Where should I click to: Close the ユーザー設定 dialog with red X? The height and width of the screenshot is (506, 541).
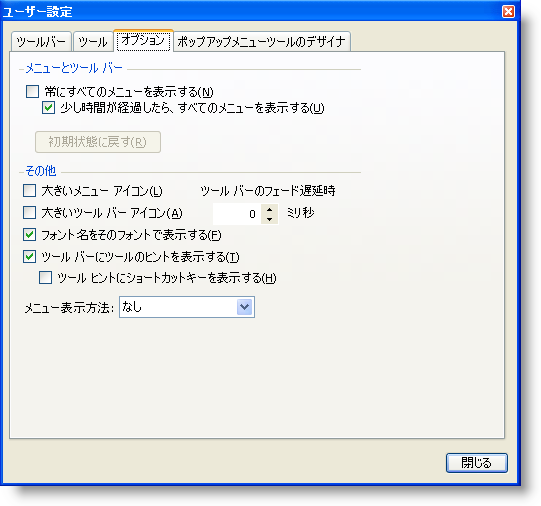click(508, 11)
